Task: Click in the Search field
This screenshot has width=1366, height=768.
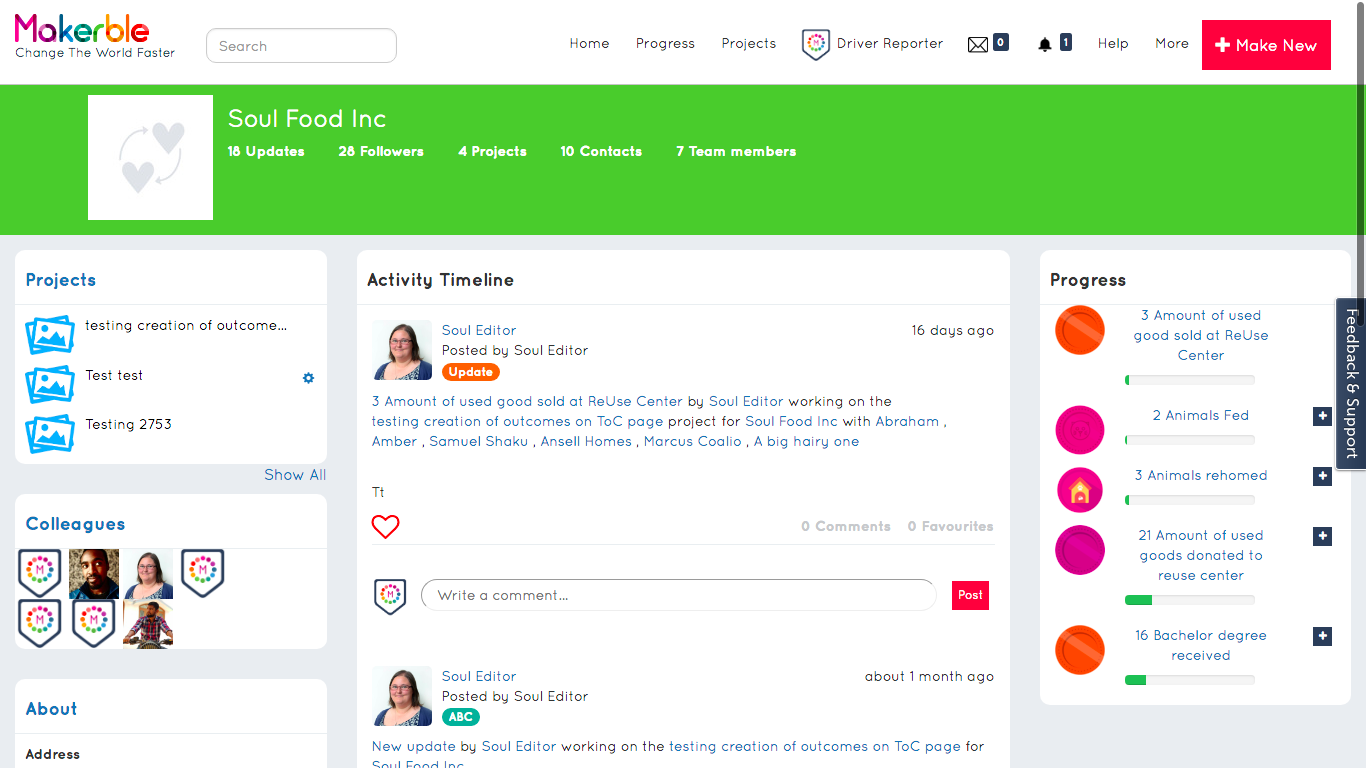Action: click(x=301, y=46)
